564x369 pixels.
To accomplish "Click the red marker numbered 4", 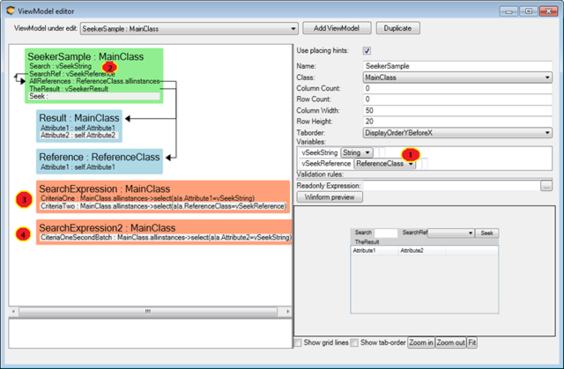I will click(23, 235).
